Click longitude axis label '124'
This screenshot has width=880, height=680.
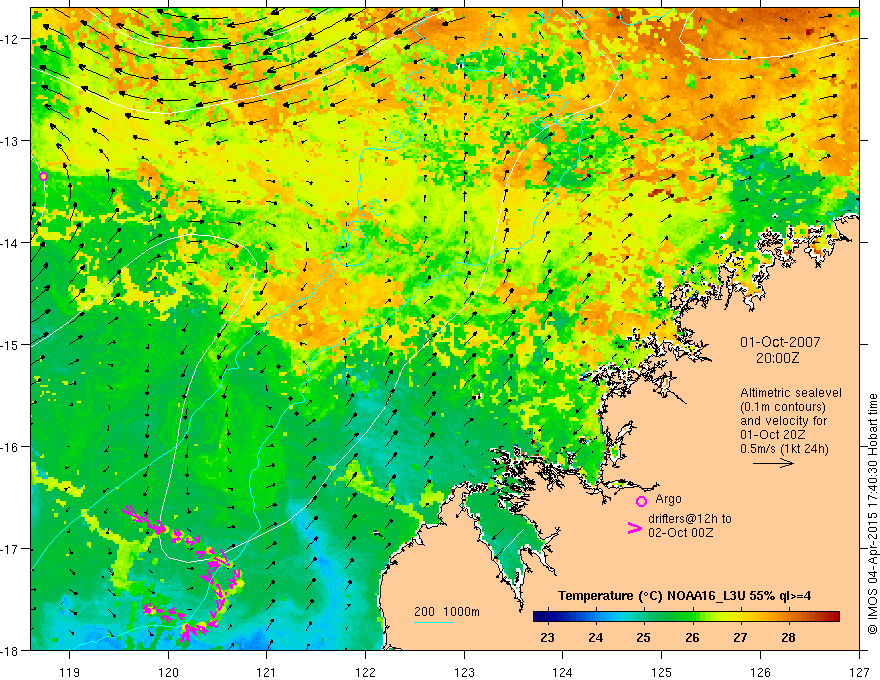[x=563, y=672]
